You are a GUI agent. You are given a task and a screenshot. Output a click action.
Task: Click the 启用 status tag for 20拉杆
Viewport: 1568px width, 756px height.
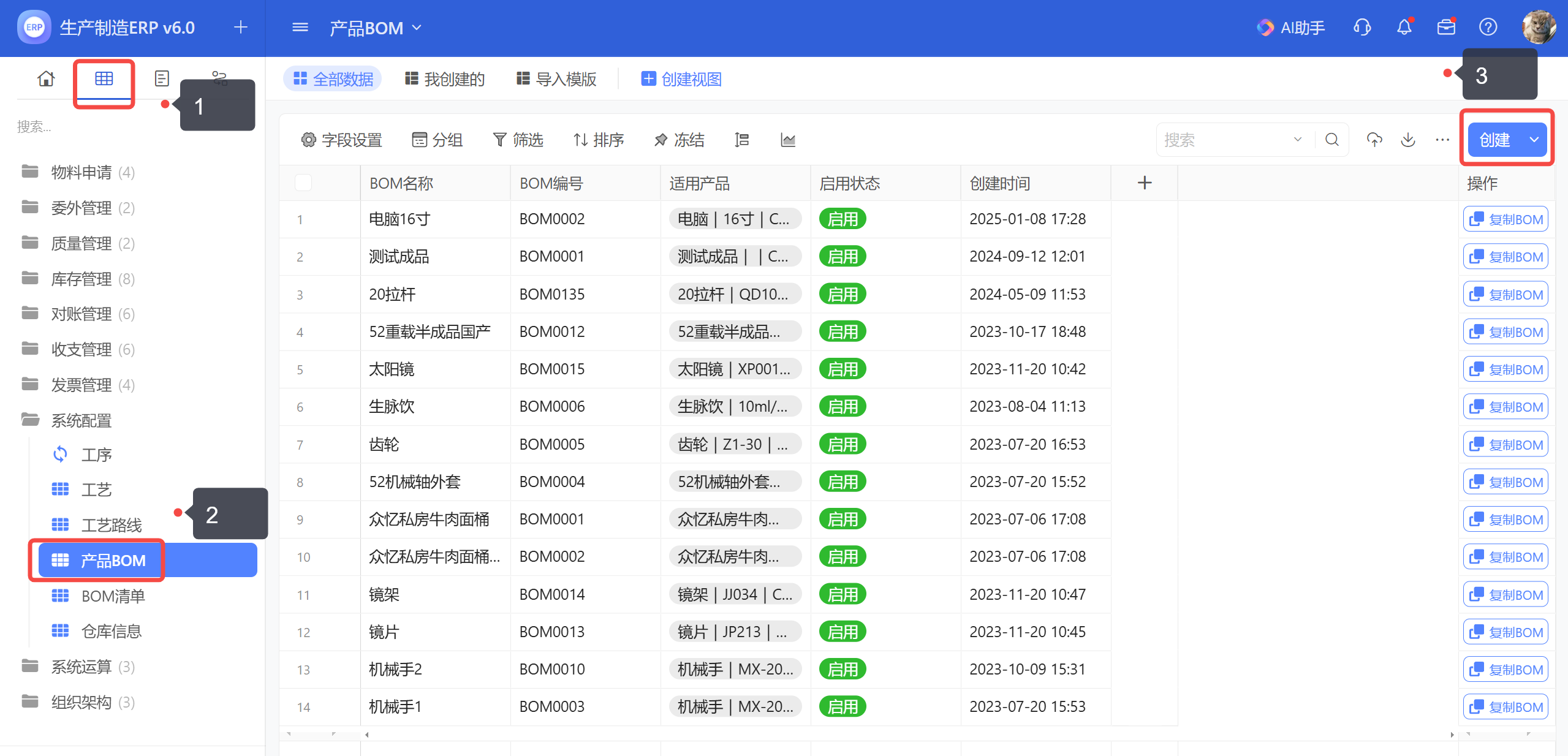click(843, 294)
